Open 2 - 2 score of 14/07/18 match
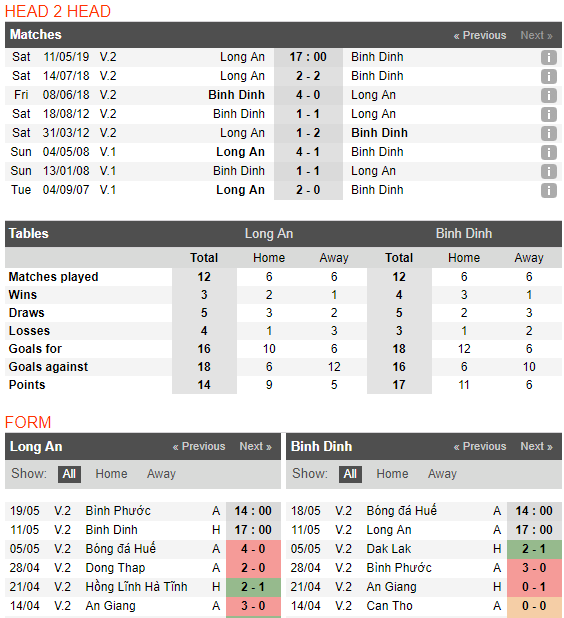Screen dimensions: 564x618 [x=308, y=76]
